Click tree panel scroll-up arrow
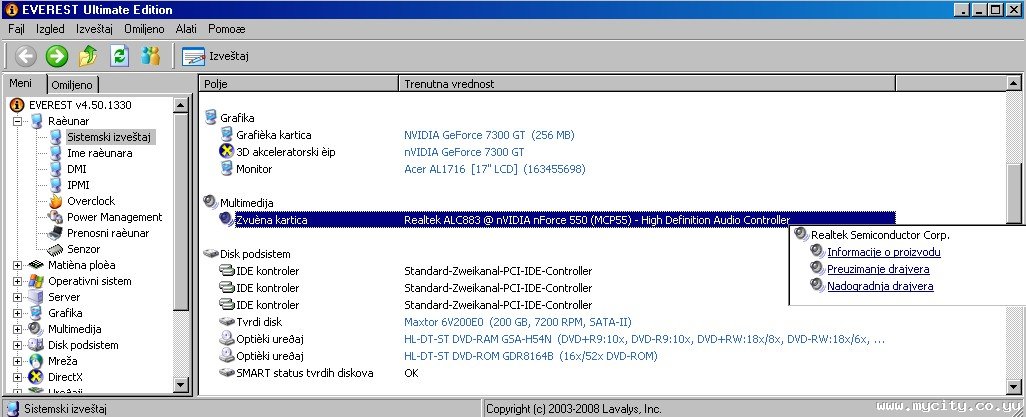 pos(182,105)
